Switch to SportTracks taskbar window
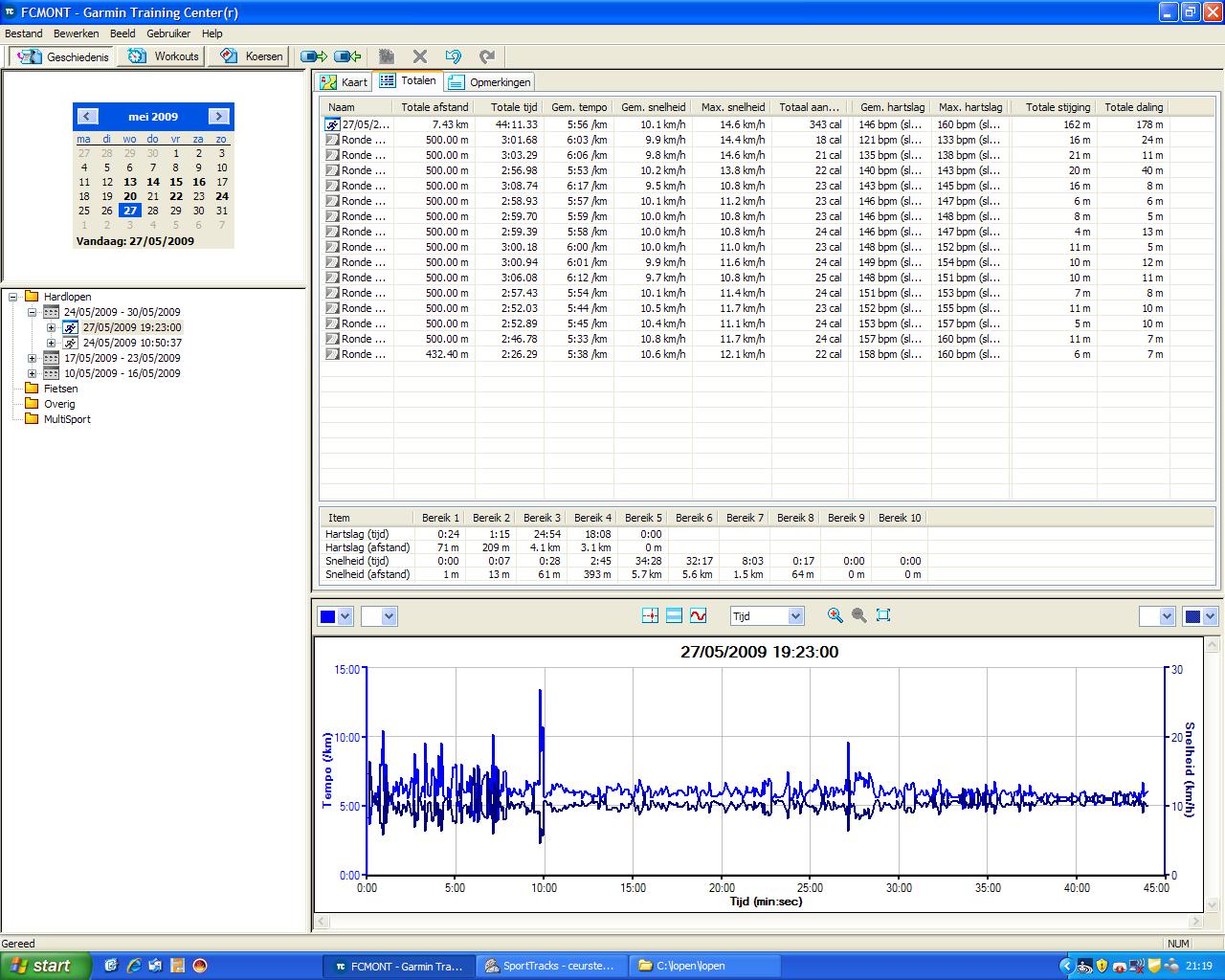Viewport: 1225px width, 980px height. (x=552, y=967)
